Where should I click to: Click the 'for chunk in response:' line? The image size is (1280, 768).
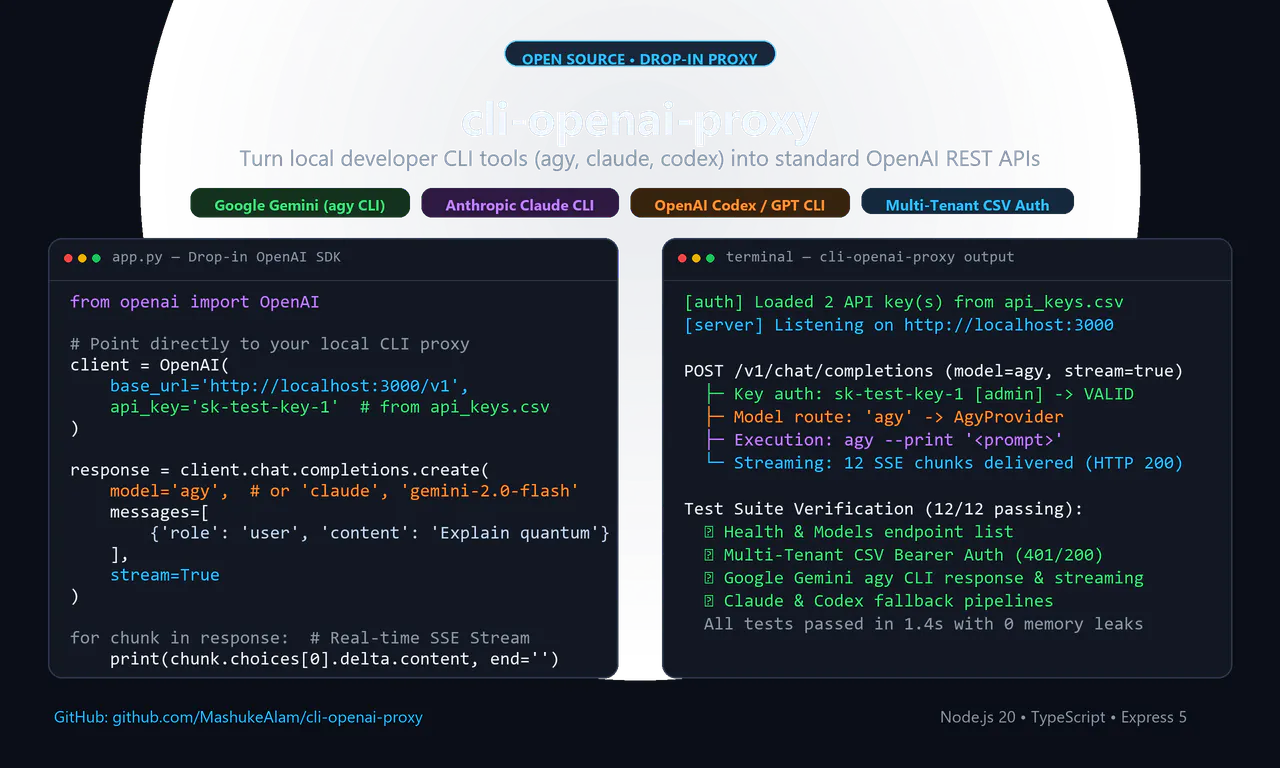pos(300,638)
